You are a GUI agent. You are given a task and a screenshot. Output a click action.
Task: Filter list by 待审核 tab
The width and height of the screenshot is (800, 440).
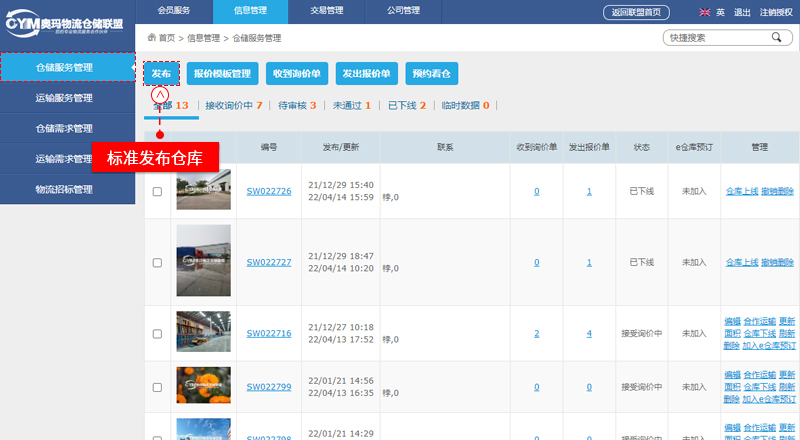click(297, 105)
